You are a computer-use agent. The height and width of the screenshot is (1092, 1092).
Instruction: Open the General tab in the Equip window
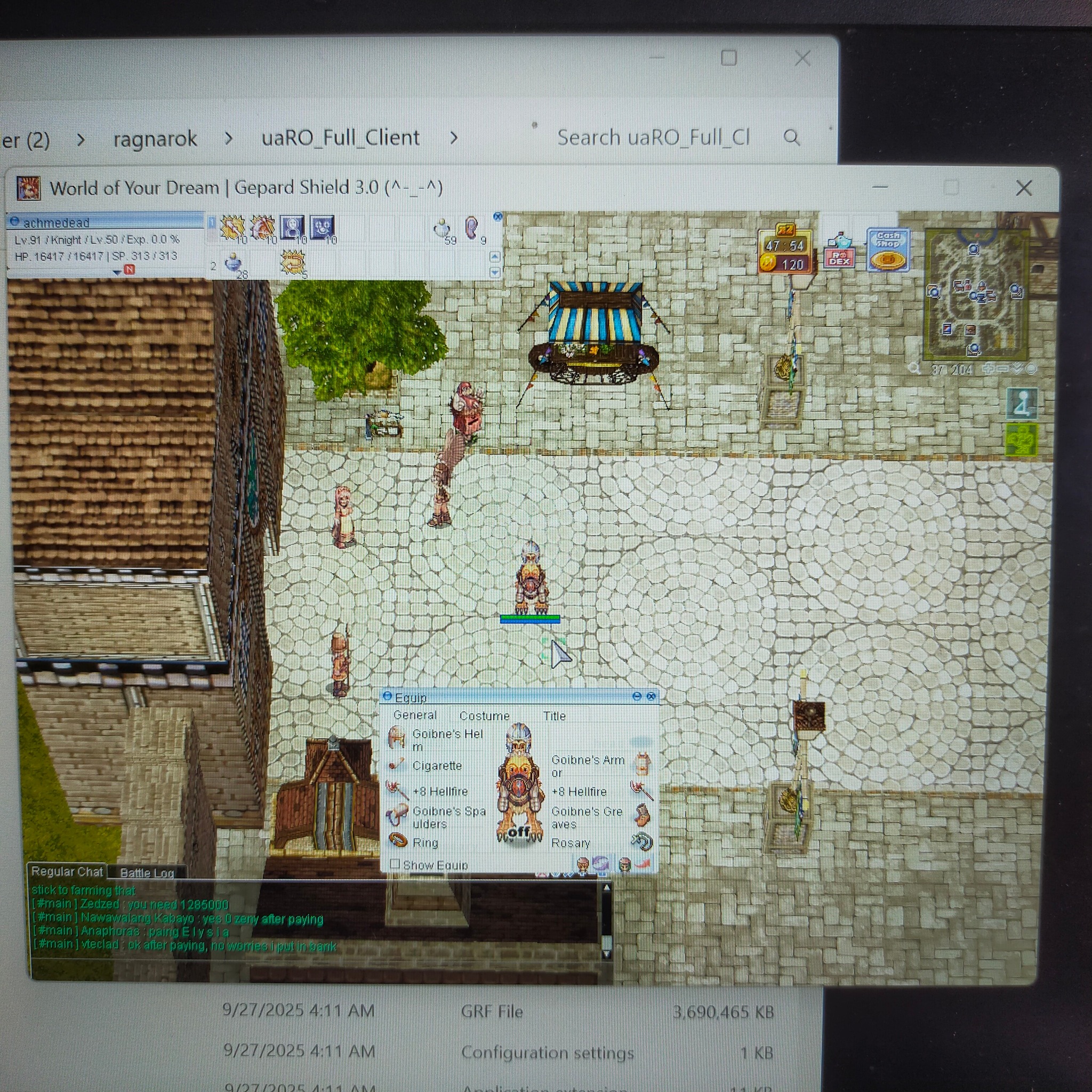point(415,715)
